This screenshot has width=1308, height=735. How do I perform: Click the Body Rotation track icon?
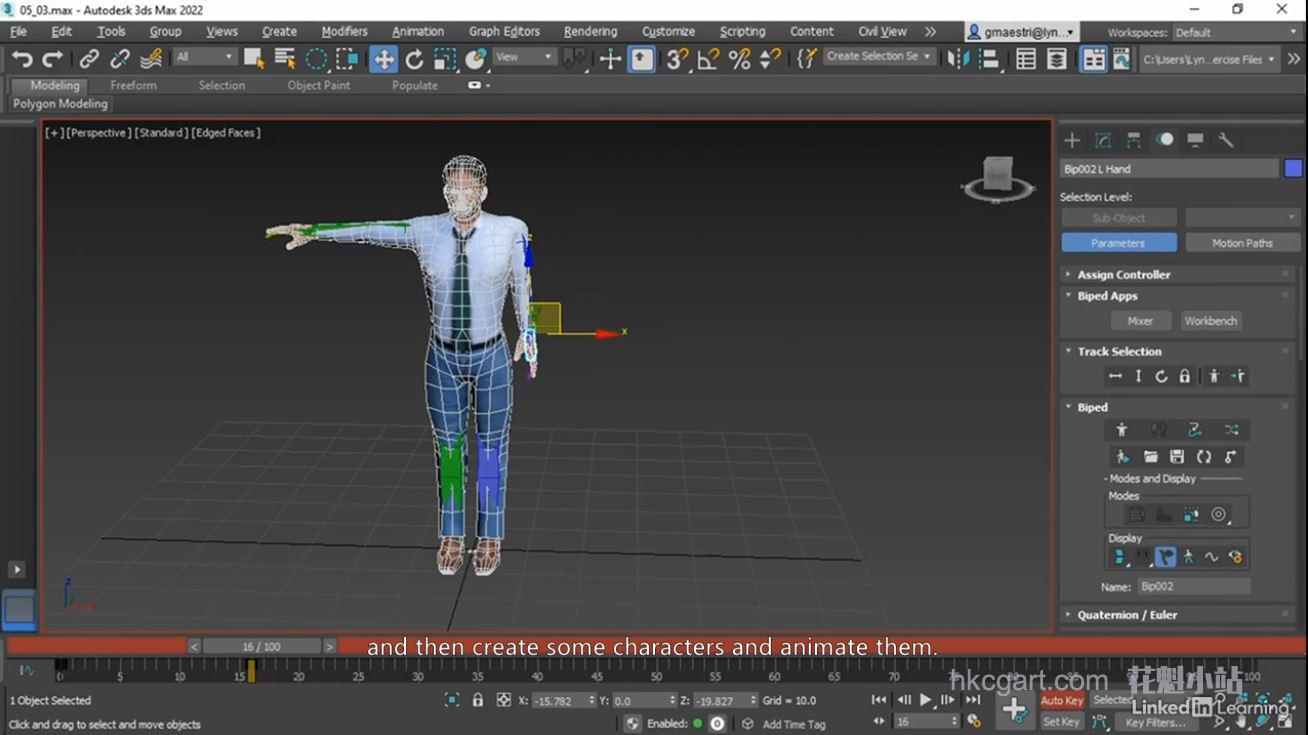(x=1161, y=376)
